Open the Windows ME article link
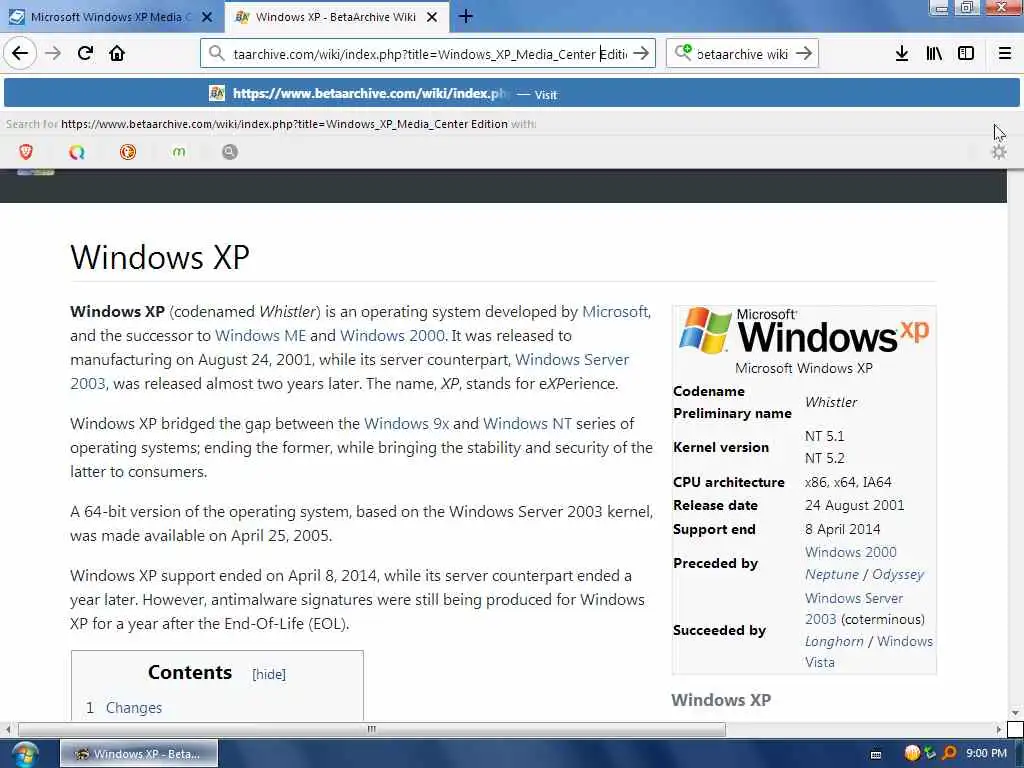The height and width of the screenshot is (768, 1024). coord(260,336)
